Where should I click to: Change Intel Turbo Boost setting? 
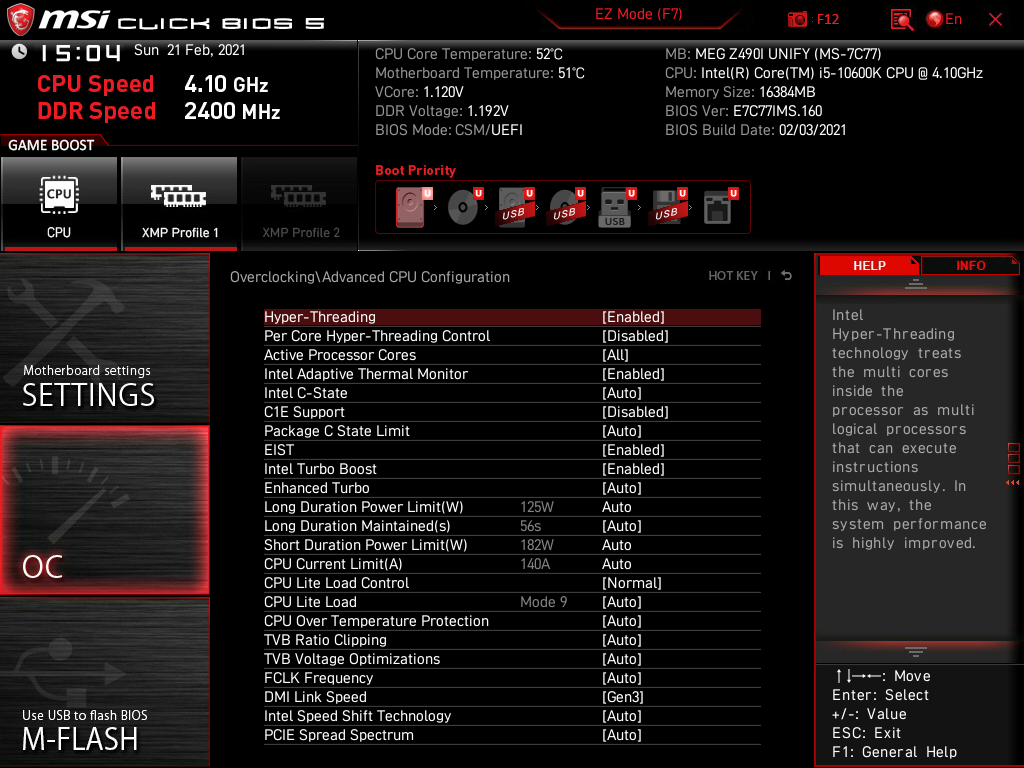coord(512,468)
